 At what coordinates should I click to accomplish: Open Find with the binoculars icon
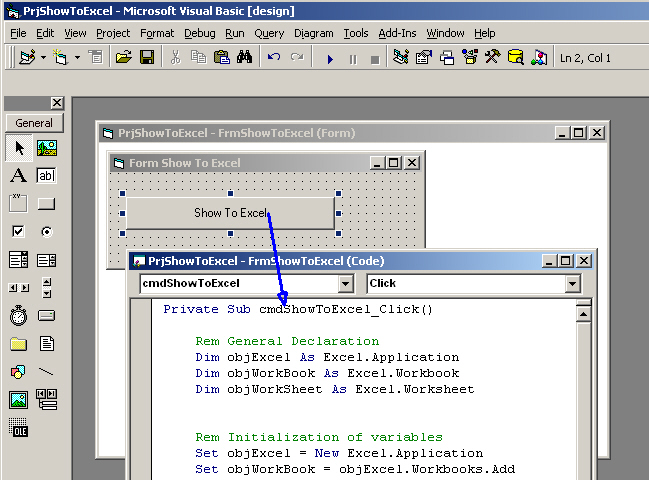point(245,57)
